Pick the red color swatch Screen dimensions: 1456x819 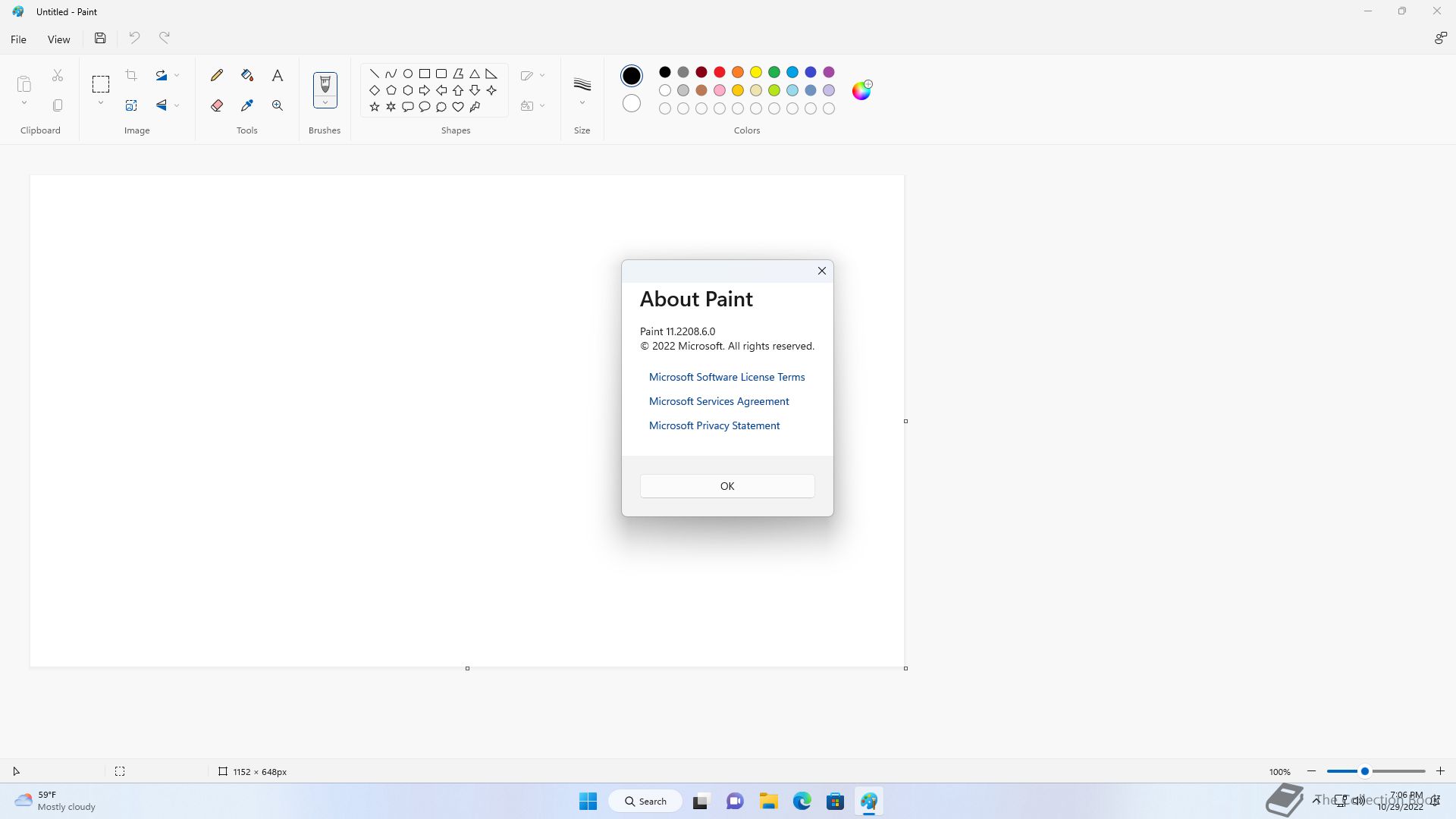(720, 72)
